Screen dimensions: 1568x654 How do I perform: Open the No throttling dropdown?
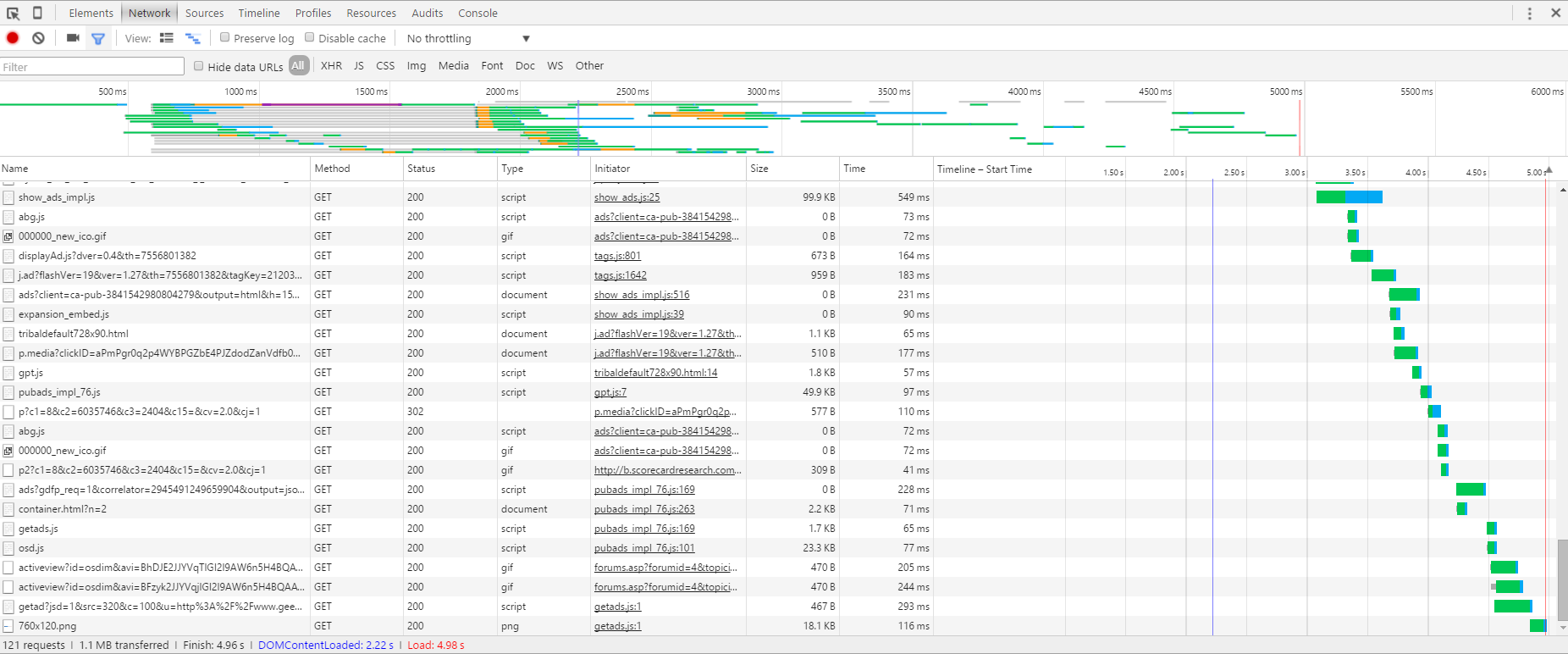(467, 38)
